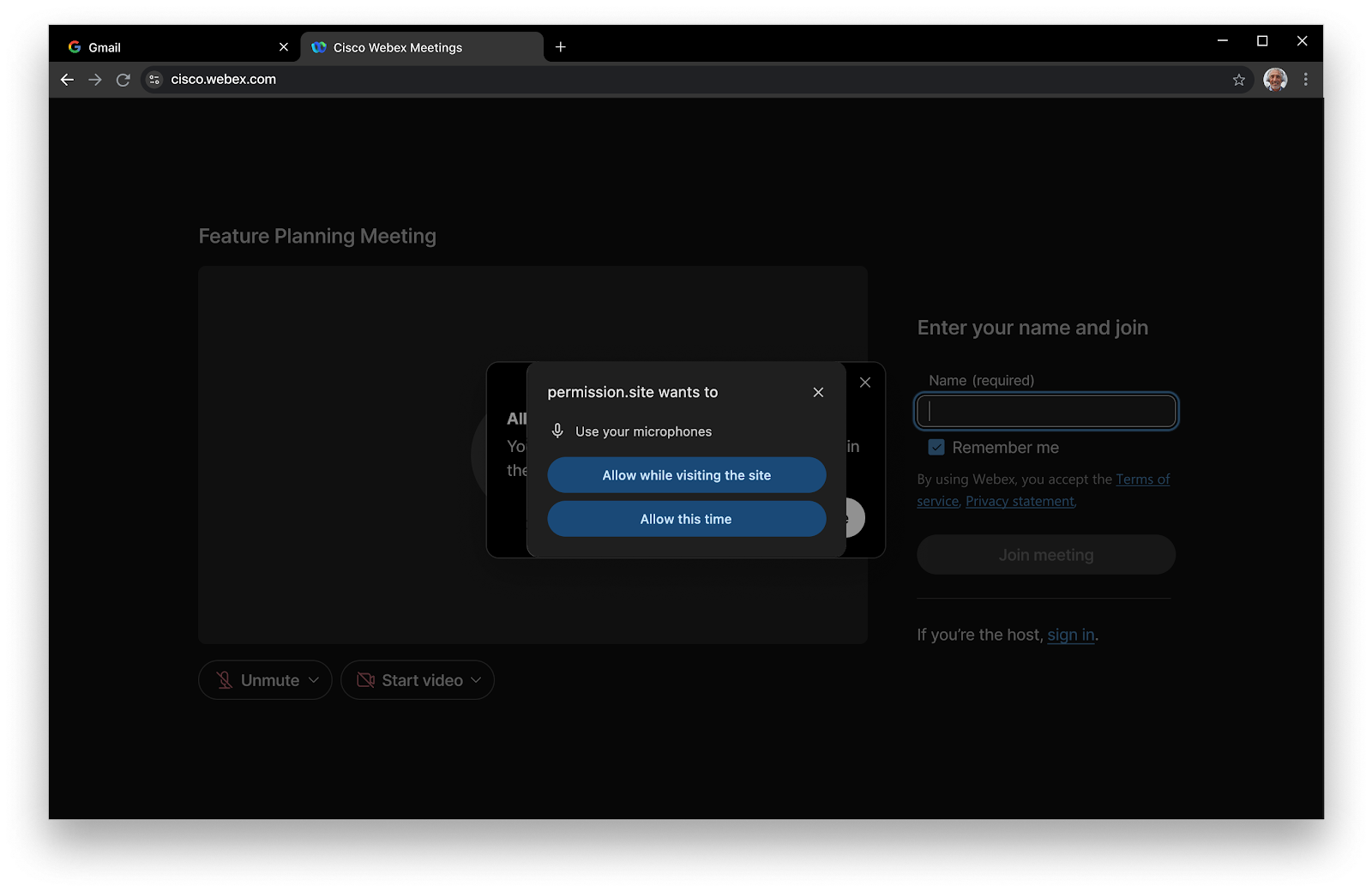Open the Unmute audio options chevron
The width and height of the screenshot is (1372, 892).
point(311,679)
